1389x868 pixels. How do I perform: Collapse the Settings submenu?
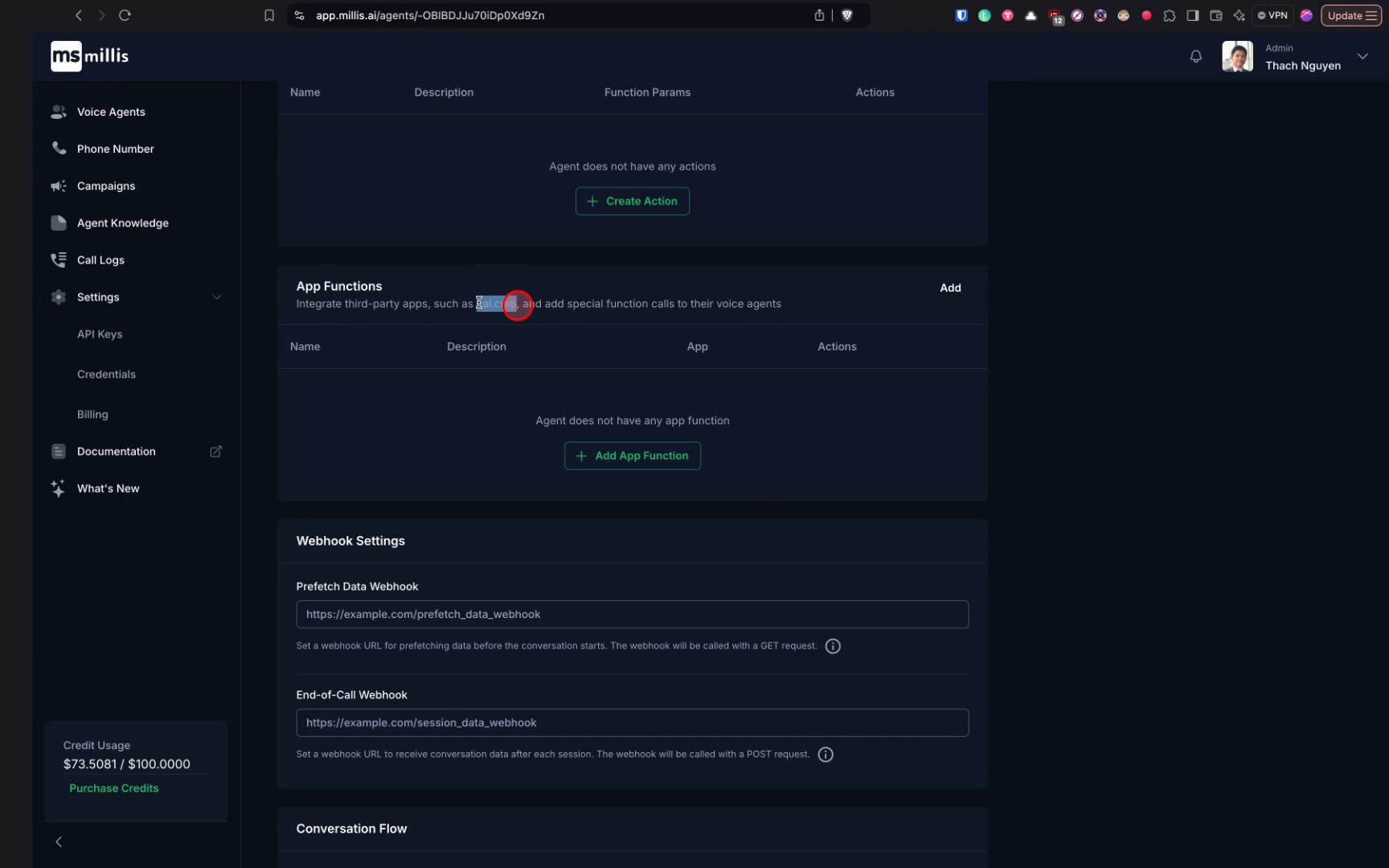pos(216,297)
